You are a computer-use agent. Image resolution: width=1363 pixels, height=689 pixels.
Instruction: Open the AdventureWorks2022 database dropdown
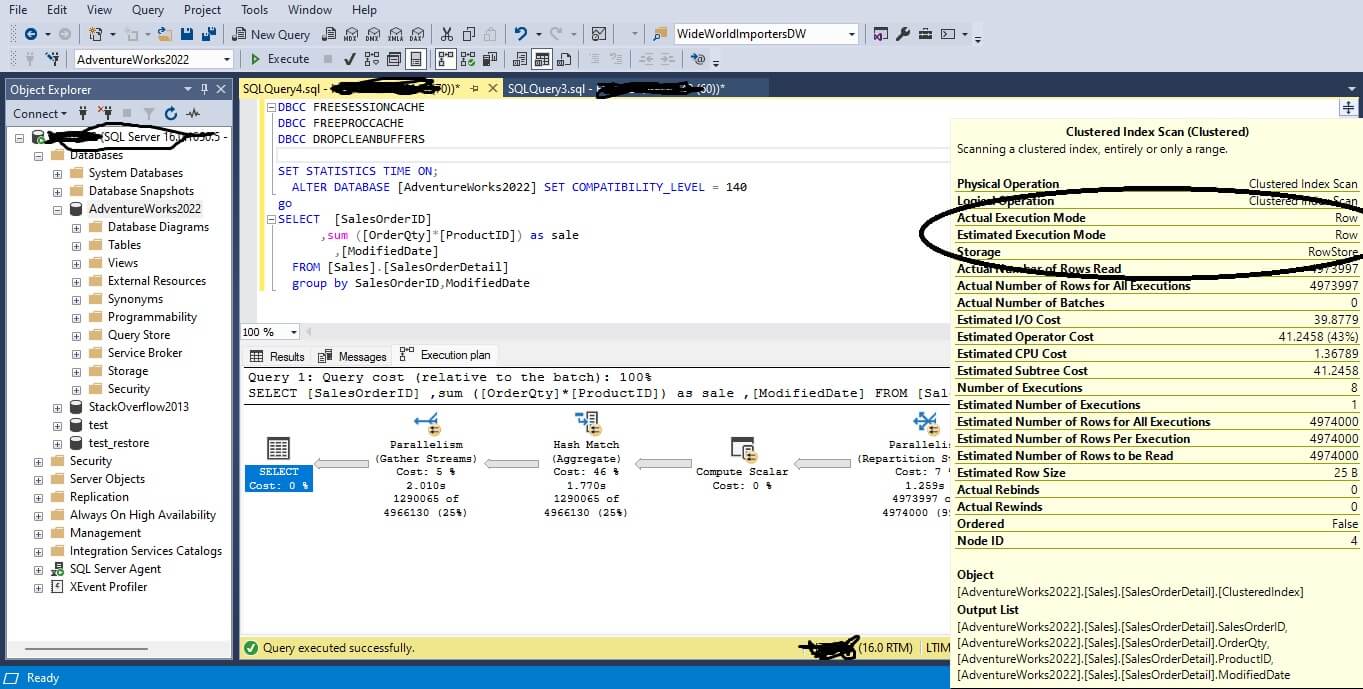(x=228, y=59)
